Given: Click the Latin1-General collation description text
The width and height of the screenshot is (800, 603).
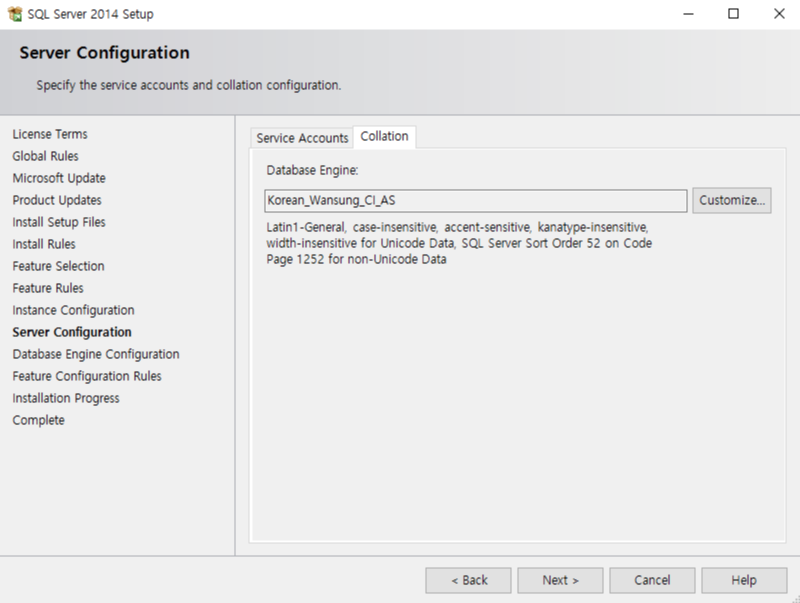Looking at the screenshot, I should (459, 243).
